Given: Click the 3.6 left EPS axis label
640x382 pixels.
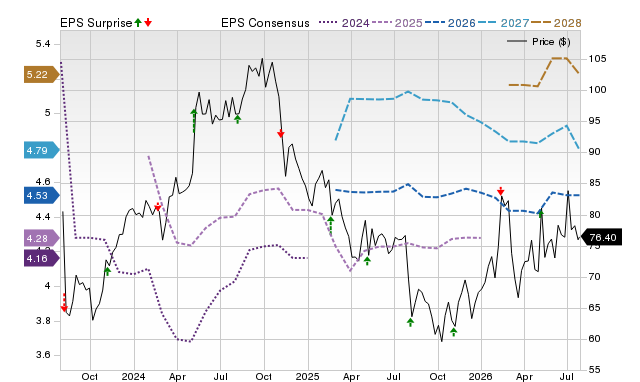Looking at the screenshot, I should point(43,355).
